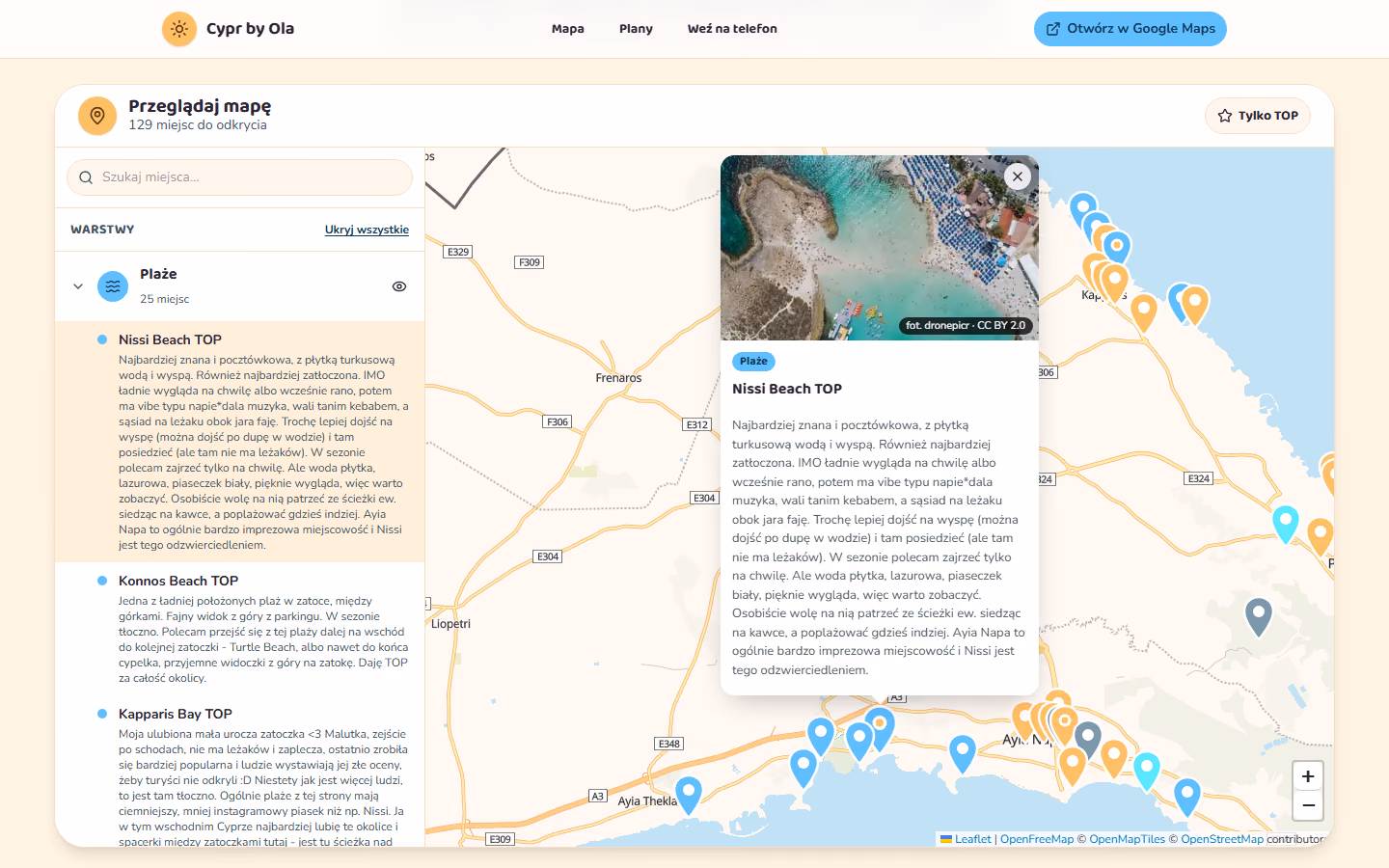
Task: Open the OpenFreeMap attribution link
Action: click(x=1037, y=839)
